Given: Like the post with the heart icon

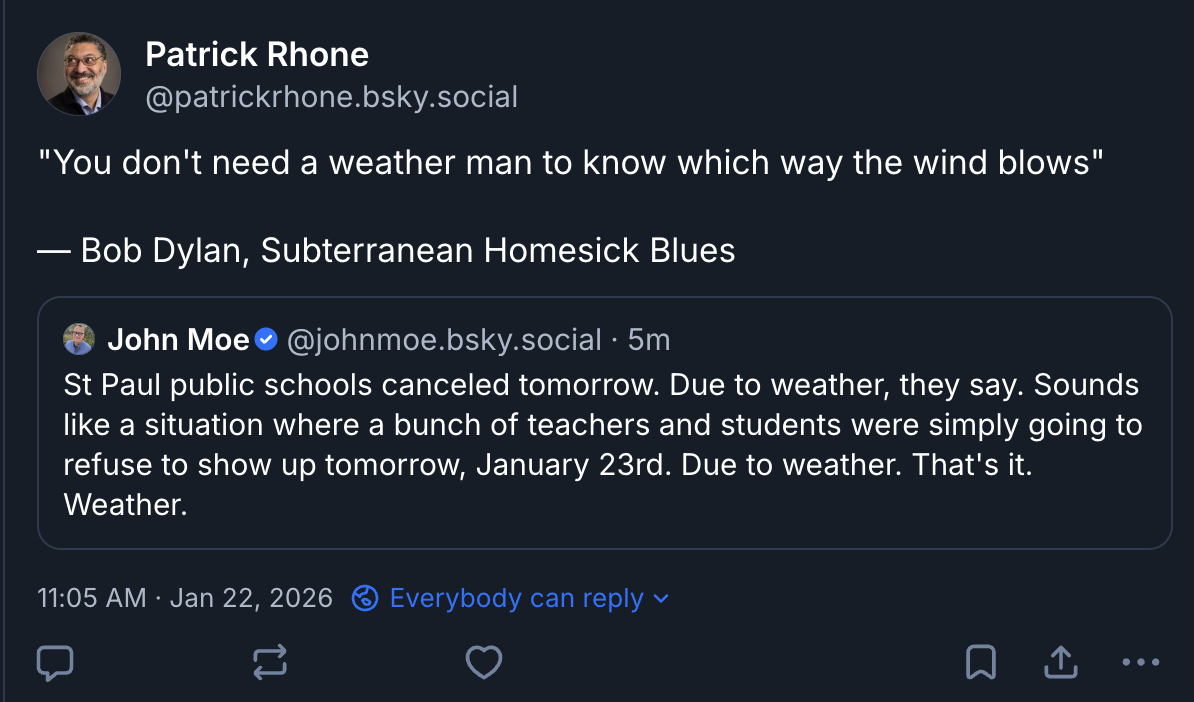Looking at the screenshot, I should pos(484,662).
